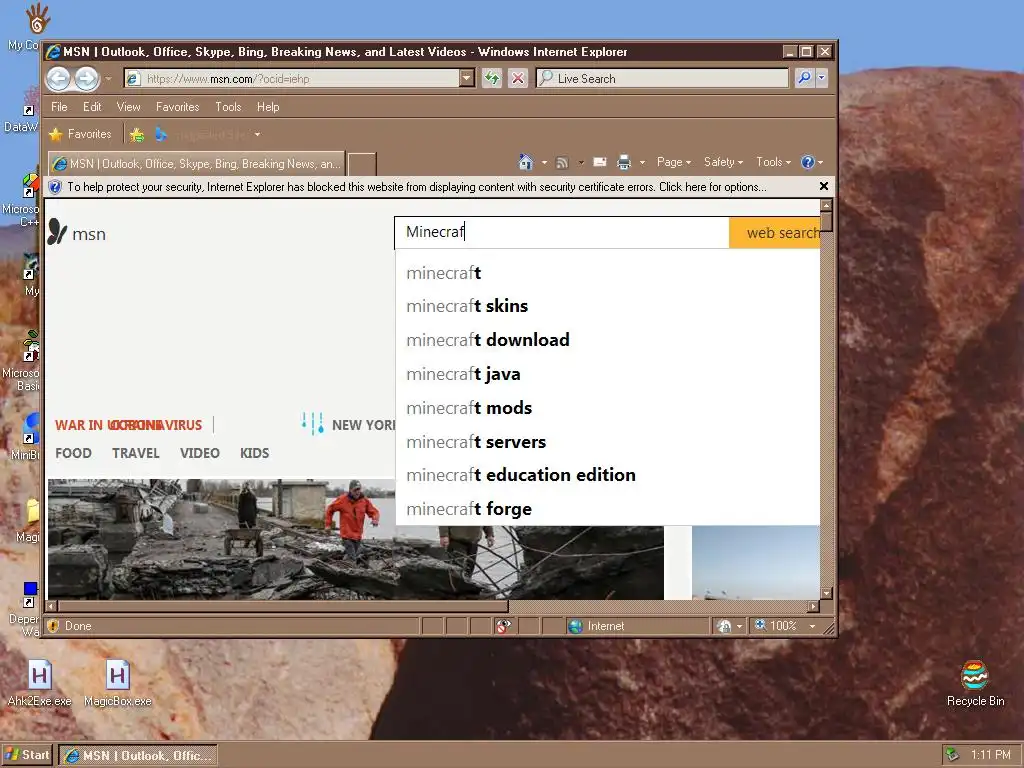Click the Live Search magnifier button

click(x=804, y=78)
